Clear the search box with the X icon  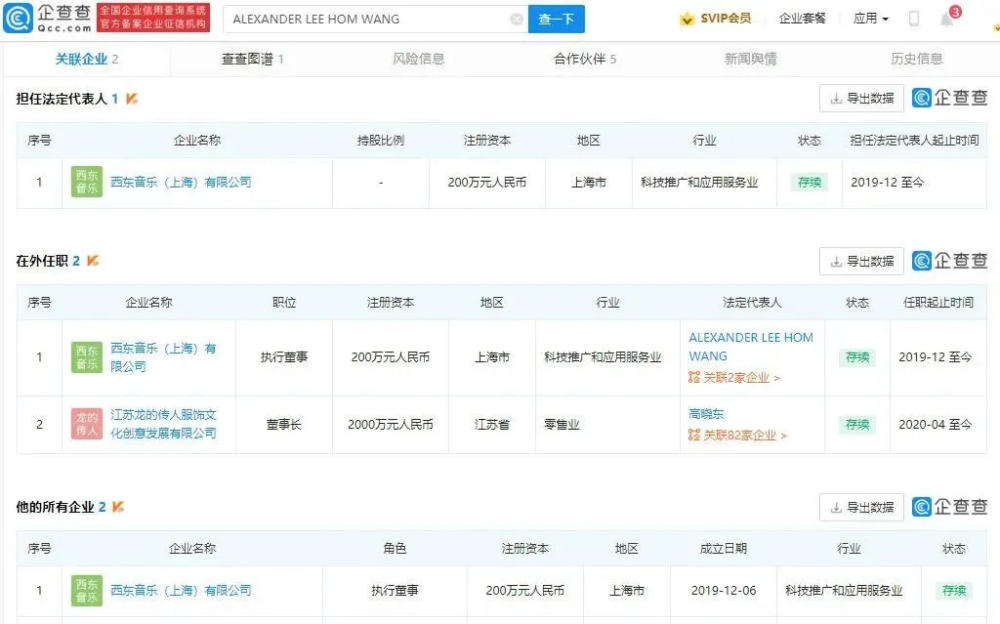pos(517,19)
